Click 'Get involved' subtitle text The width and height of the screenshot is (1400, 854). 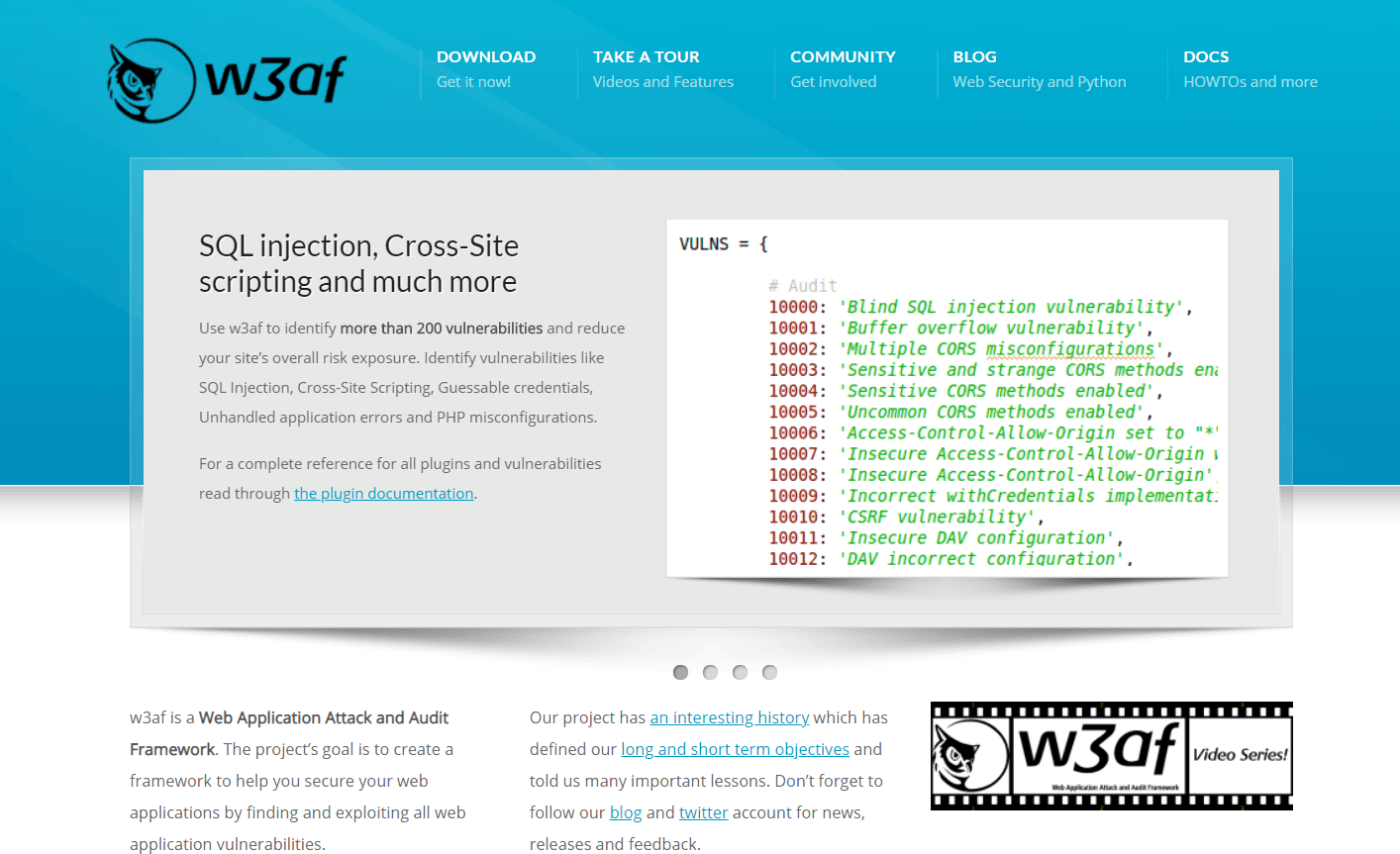pyautogui.click(x=834, y=82)
